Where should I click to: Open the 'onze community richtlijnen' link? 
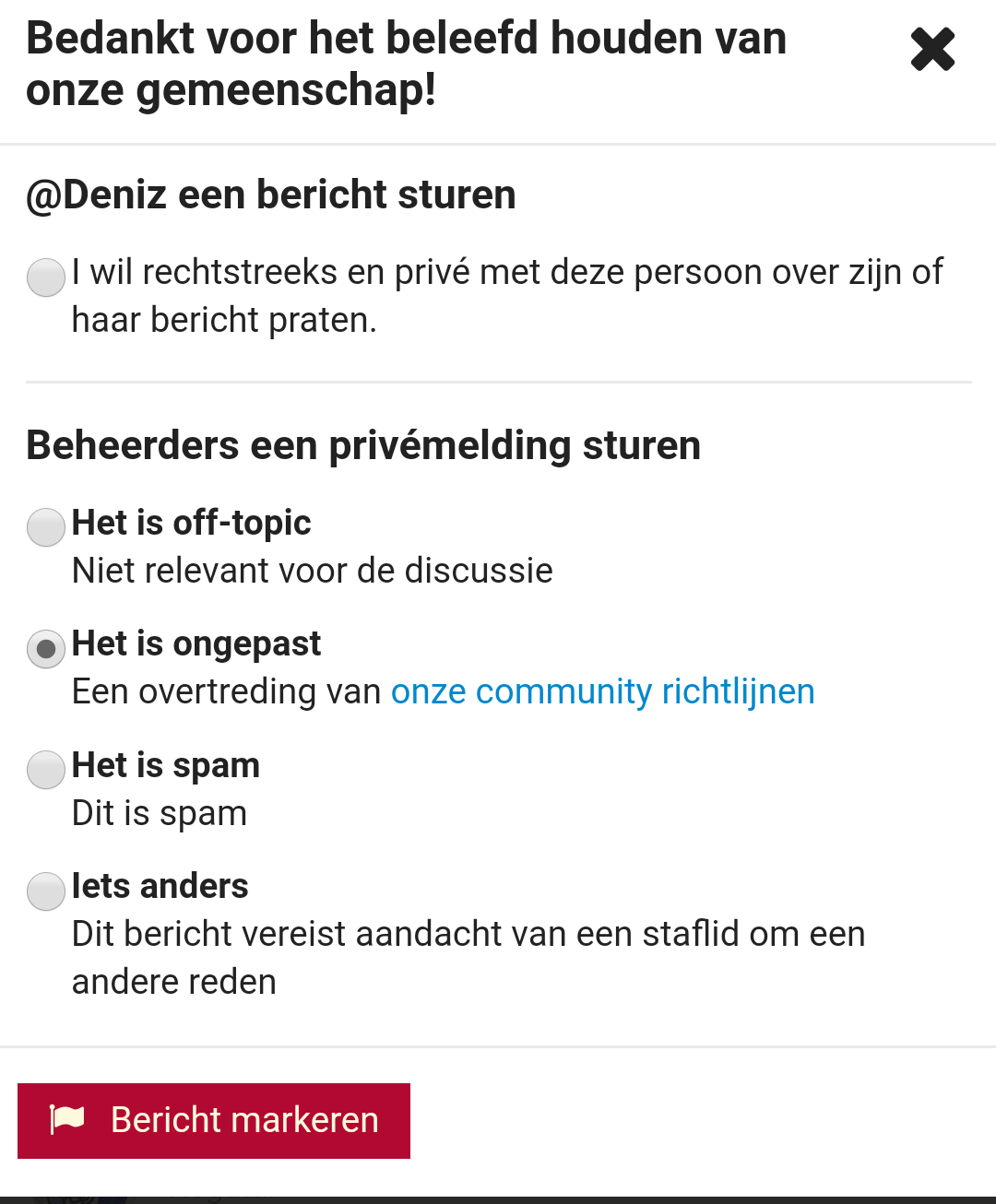coord(603,692)
